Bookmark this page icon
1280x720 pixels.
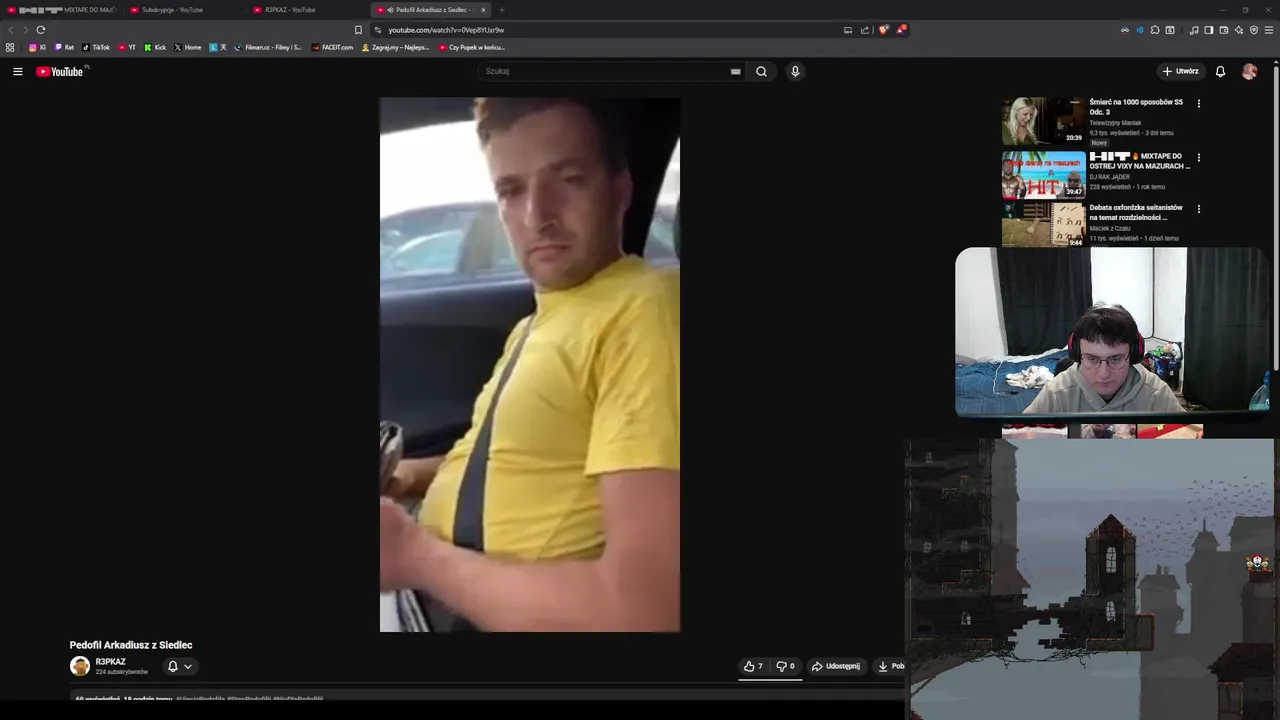pos(358,30)
